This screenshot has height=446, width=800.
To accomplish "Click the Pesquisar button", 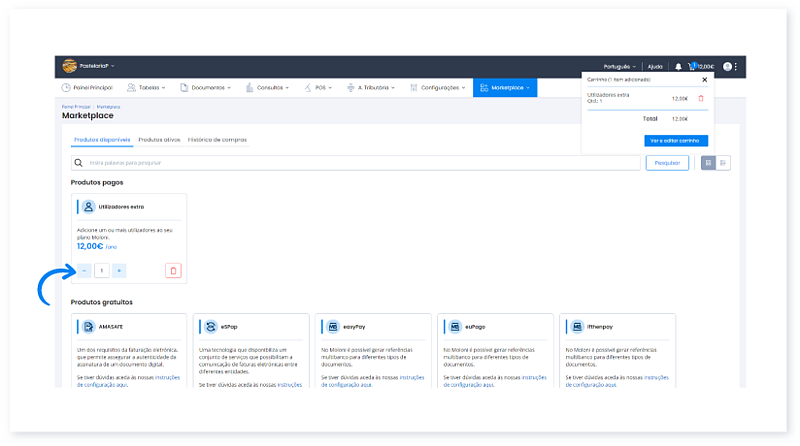I will (667, 163).
